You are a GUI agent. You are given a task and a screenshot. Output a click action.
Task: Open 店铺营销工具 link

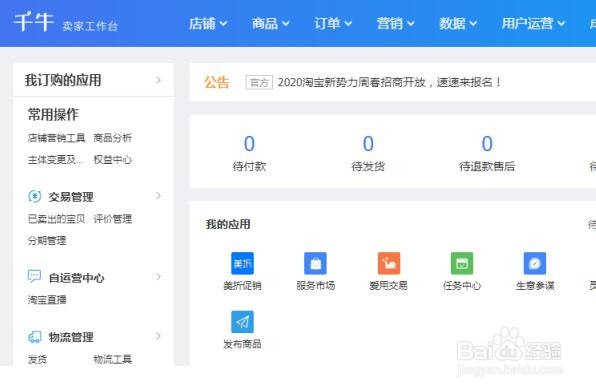[x=56, y=138]
